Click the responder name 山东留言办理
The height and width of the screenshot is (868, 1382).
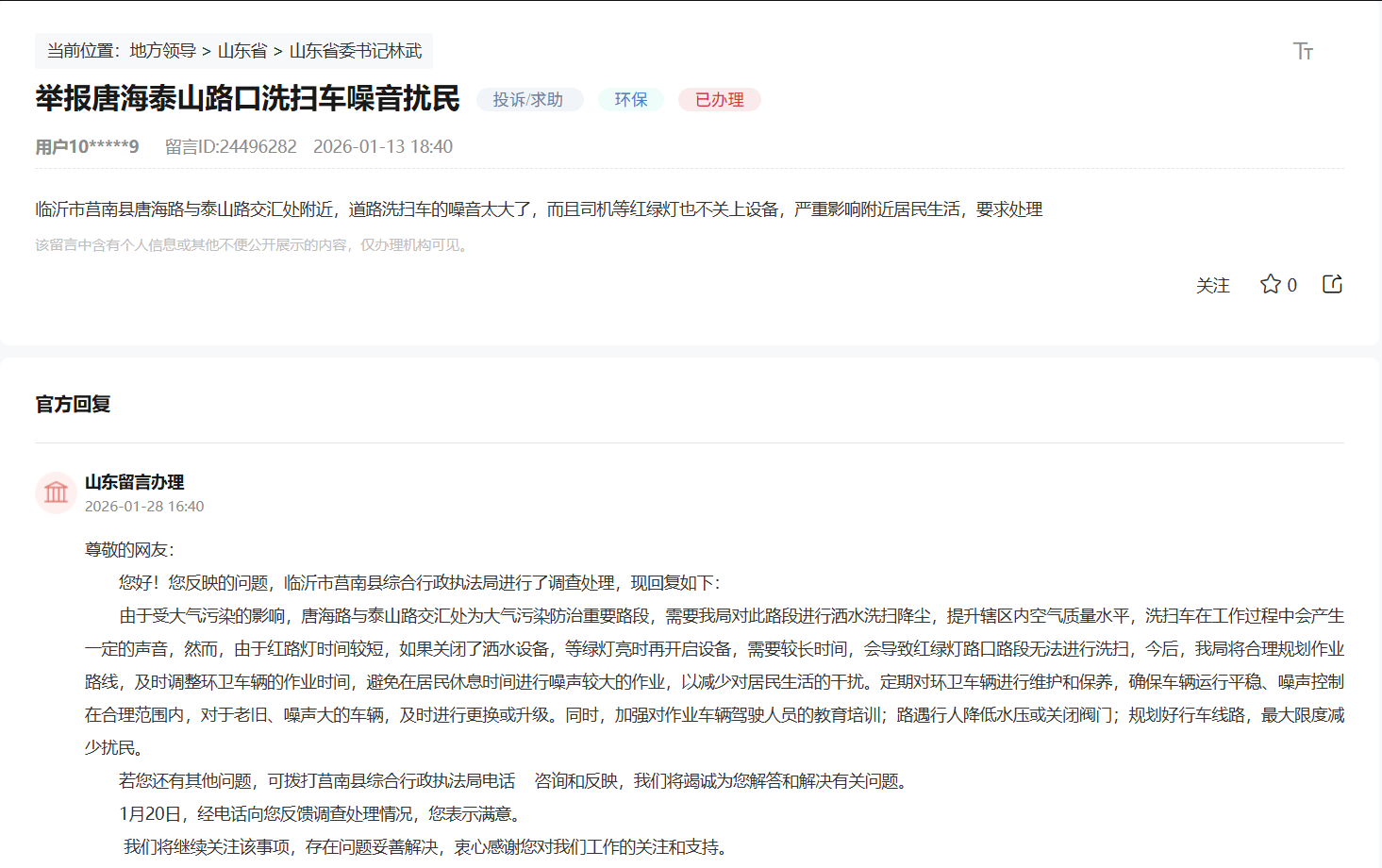135,482
